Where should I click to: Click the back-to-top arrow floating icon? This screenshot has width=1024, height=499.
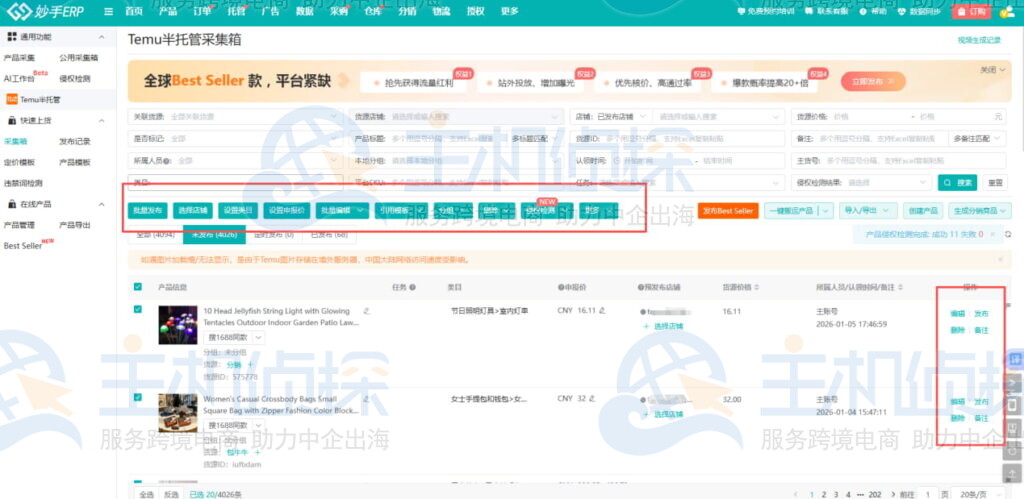tap(1014, 472)
